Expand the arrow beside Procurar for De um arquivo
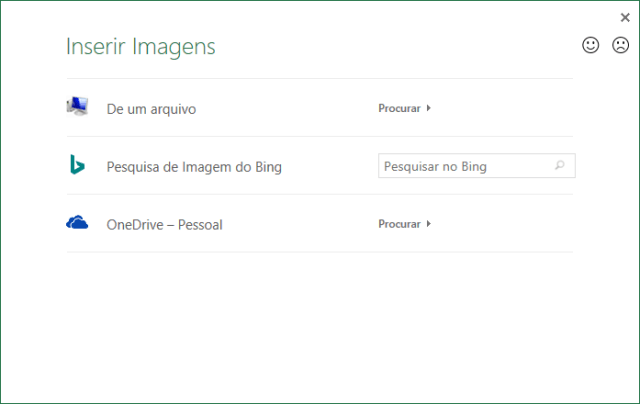Image resolution: width=640 pixels, height=404 pixels. click(x=429, y=108)
